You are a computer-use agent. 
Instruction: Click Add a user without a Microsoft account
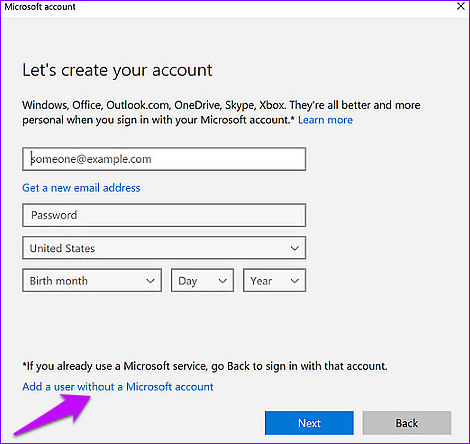point(118,387)
